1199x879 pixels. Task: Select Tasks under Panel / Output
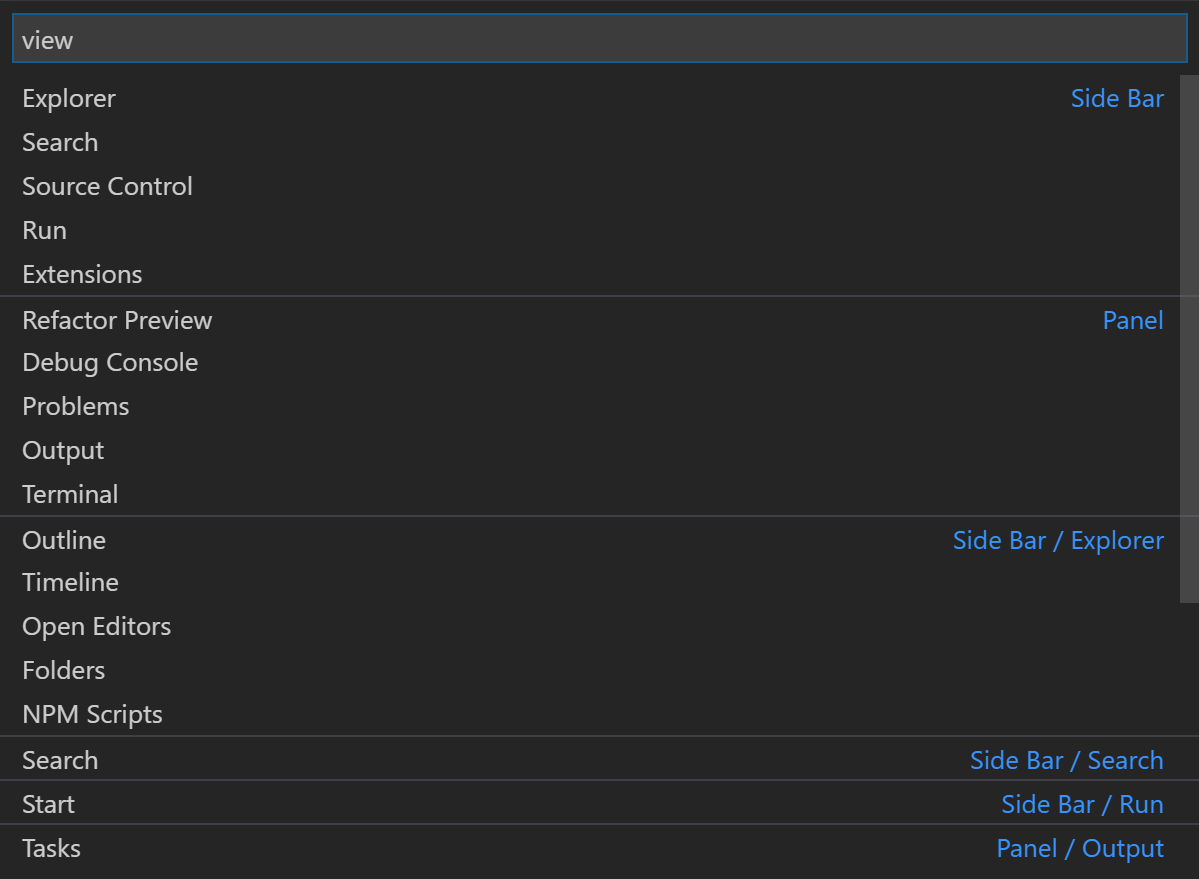pyautogui.click(x=51, y=848)
